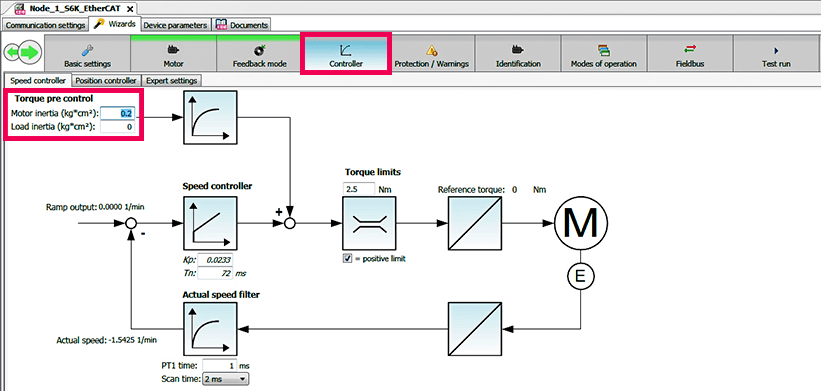This screenshot has width=821, height=391.
Task: Open the Basic settings wizard step
Action: click(87, 53)
